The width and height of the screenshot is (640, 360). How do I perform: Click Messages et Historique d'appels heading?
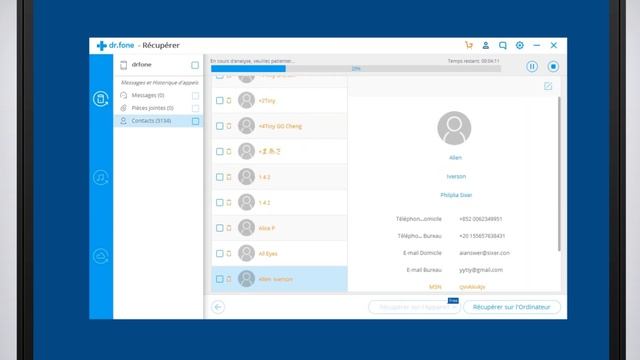pos(160,82)
